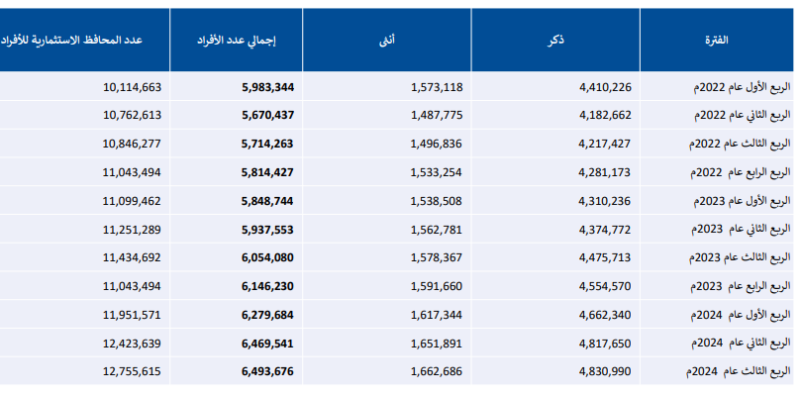Click male value 4,410,226
This screenshot has height=395, width=800.
coord(605,87)
